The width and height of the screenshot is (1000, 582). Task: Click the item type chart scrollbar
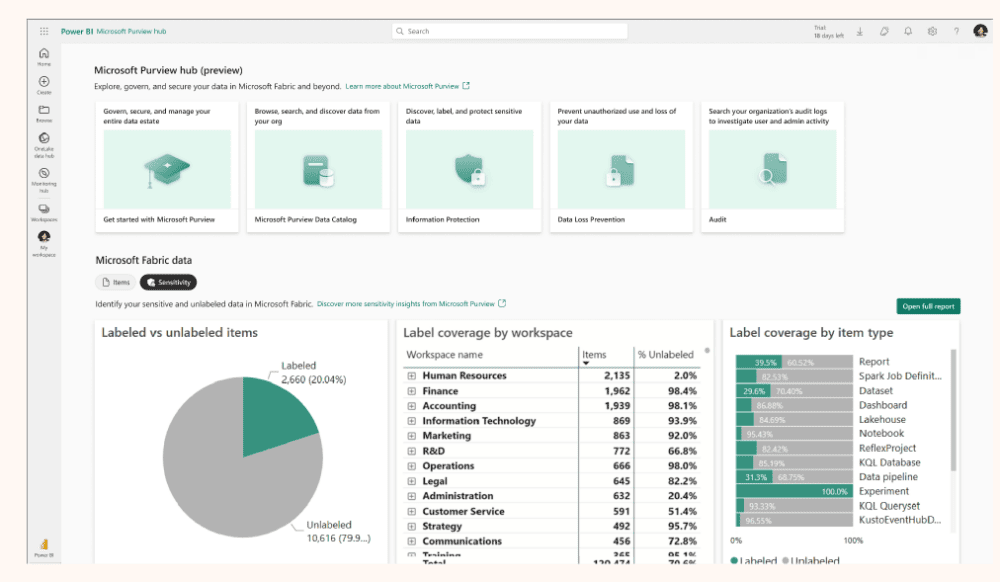coord(953,410)
